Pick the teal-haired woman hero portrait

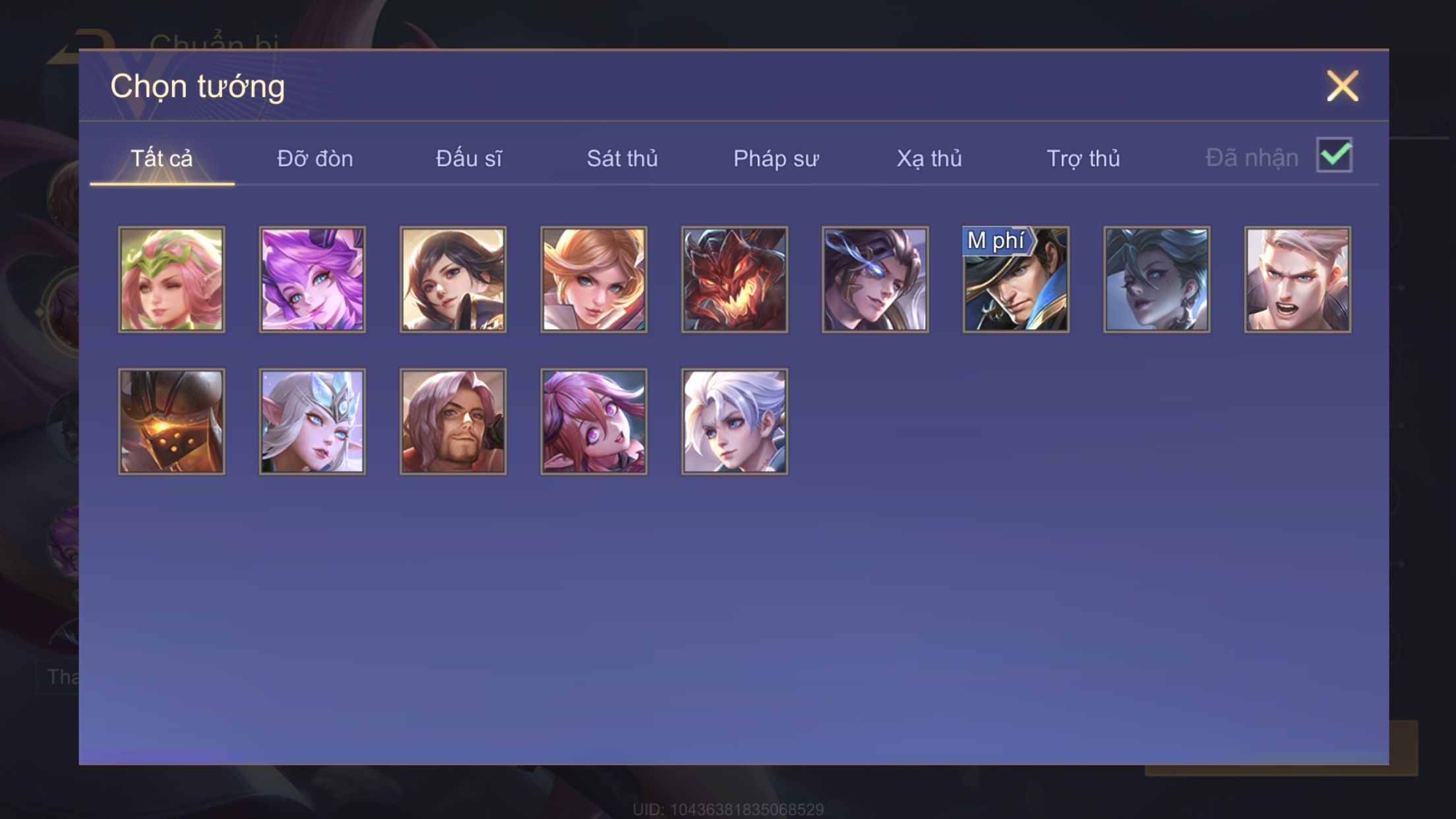(x=1157, y=280)
